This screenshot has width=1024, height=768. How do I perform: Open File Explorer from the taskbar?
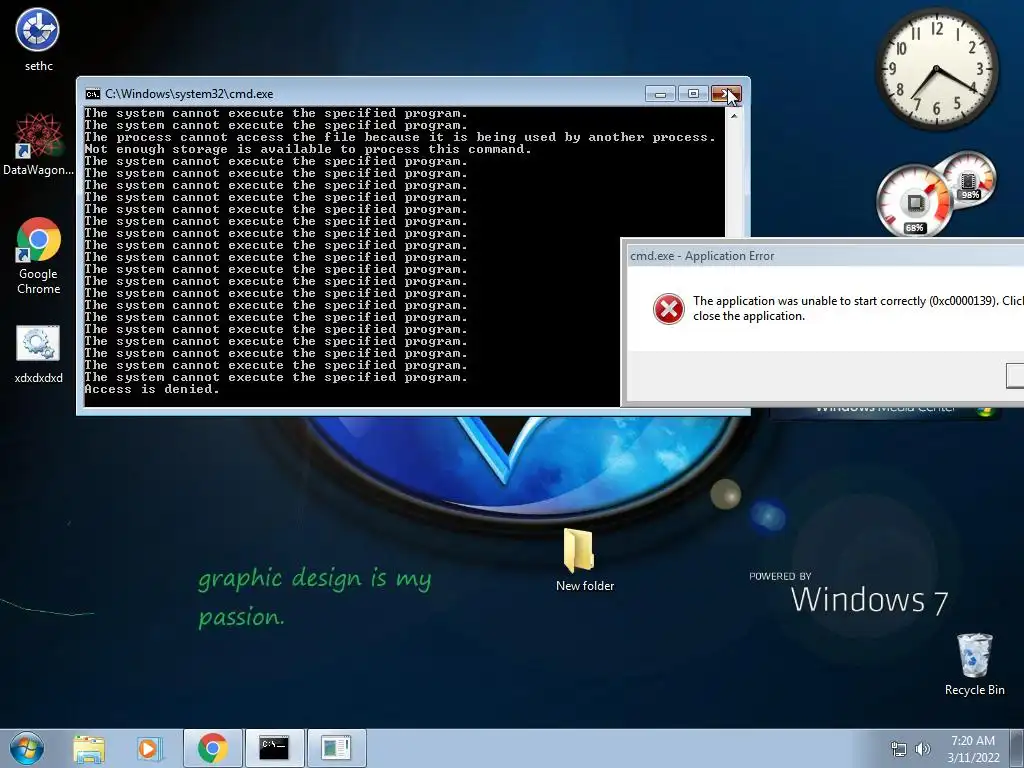click(x=89, y=748)
